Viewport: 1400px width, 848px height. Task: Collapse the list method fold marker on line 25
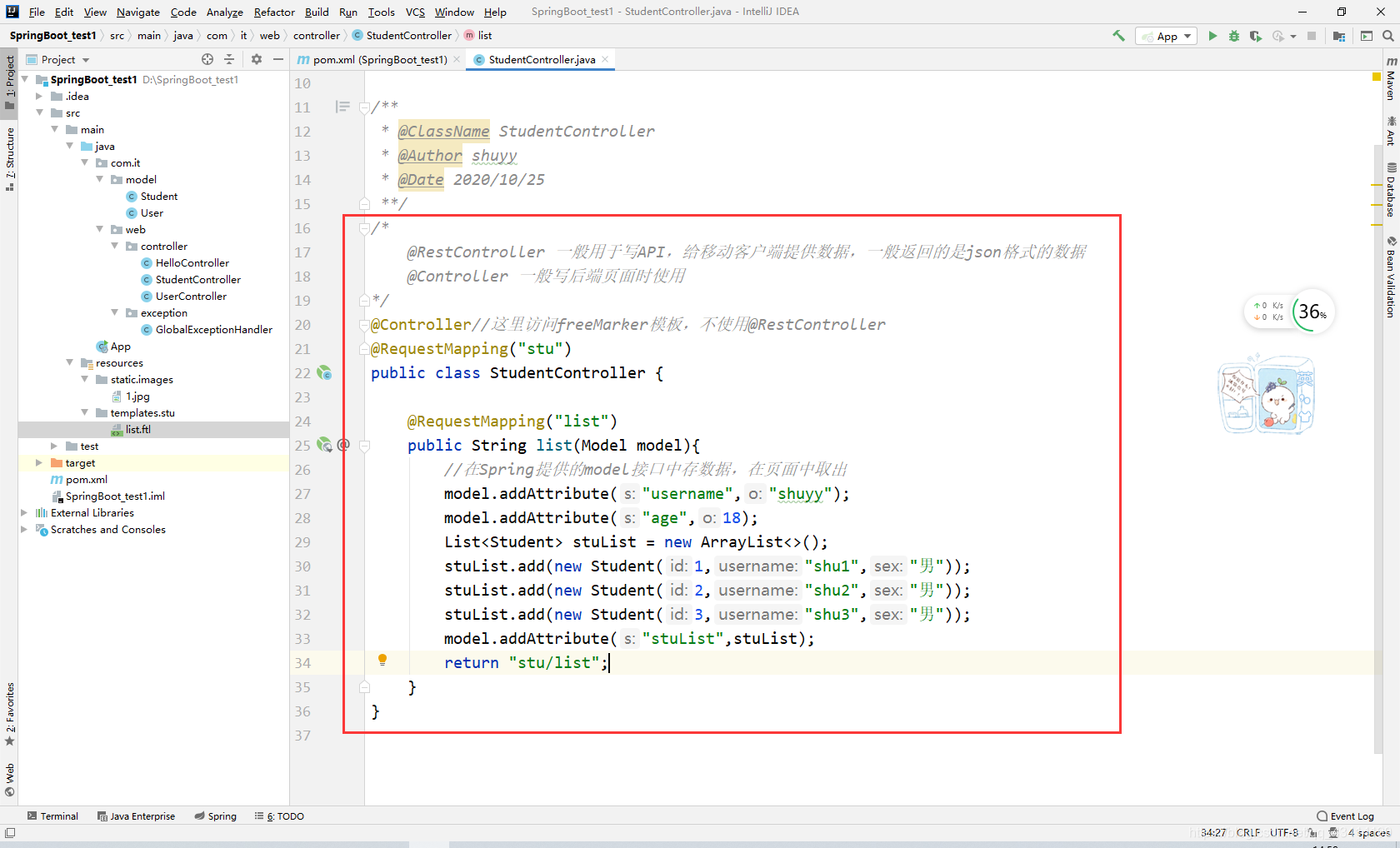(x=364, y=446)
